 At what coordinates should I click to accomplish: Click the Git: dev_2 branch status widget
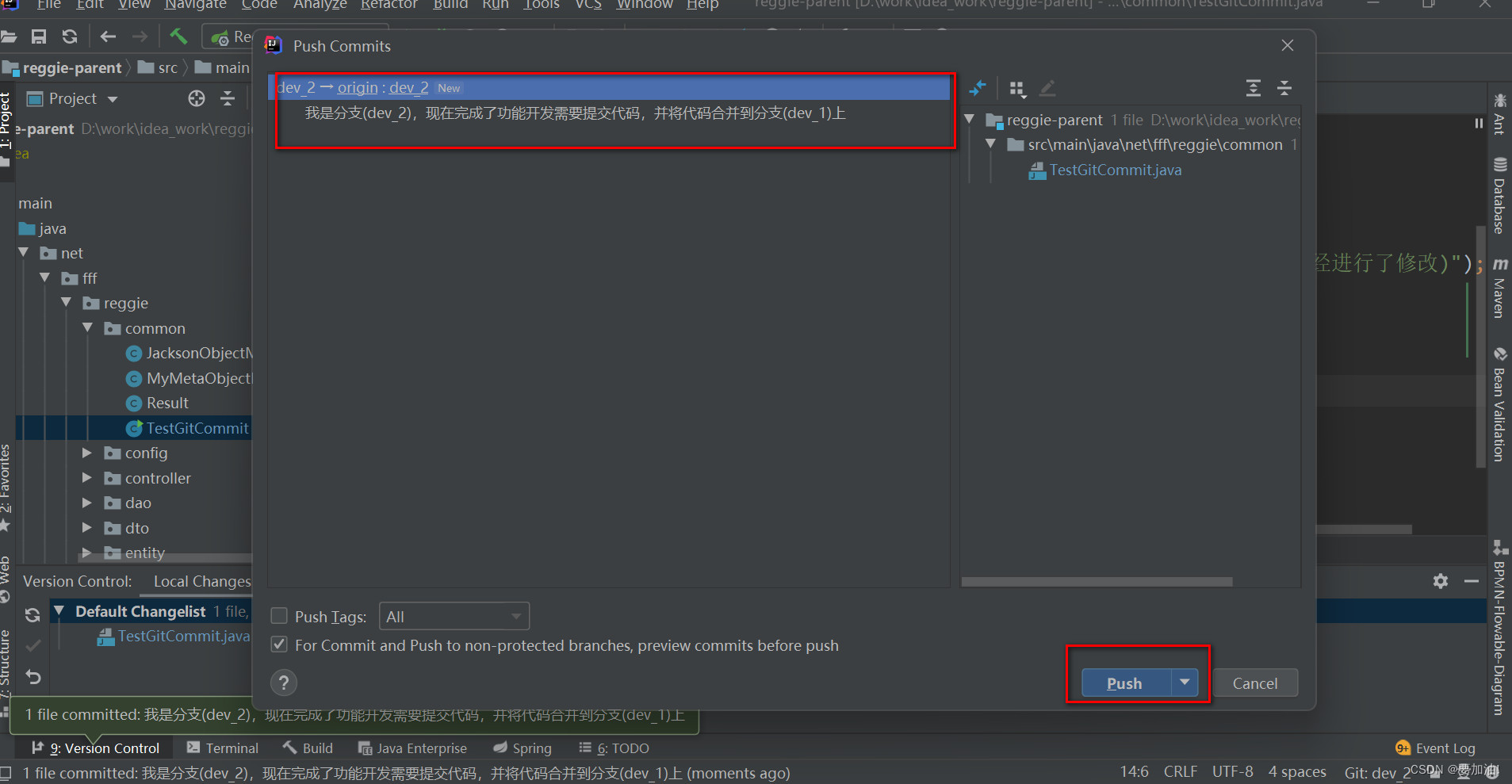(x=1377, y=772)
